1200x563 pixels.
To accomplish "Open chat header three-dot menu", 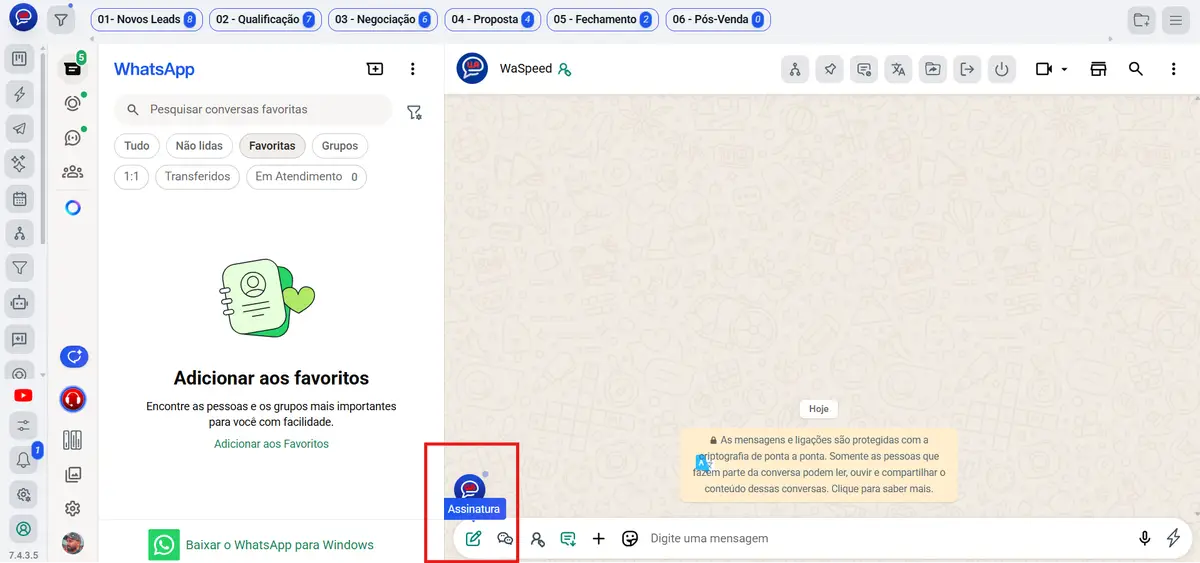I will point(1174,69).
